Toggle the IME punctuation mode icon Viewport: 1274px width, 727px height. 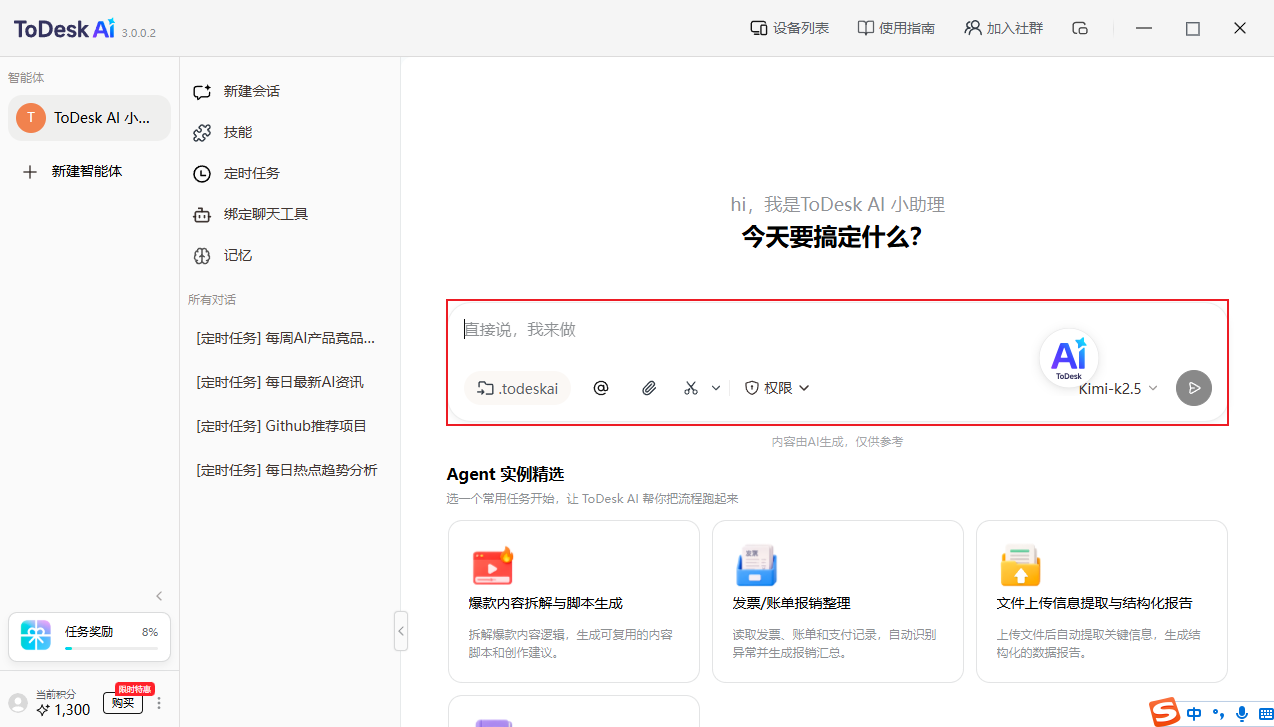[1218, 714]
